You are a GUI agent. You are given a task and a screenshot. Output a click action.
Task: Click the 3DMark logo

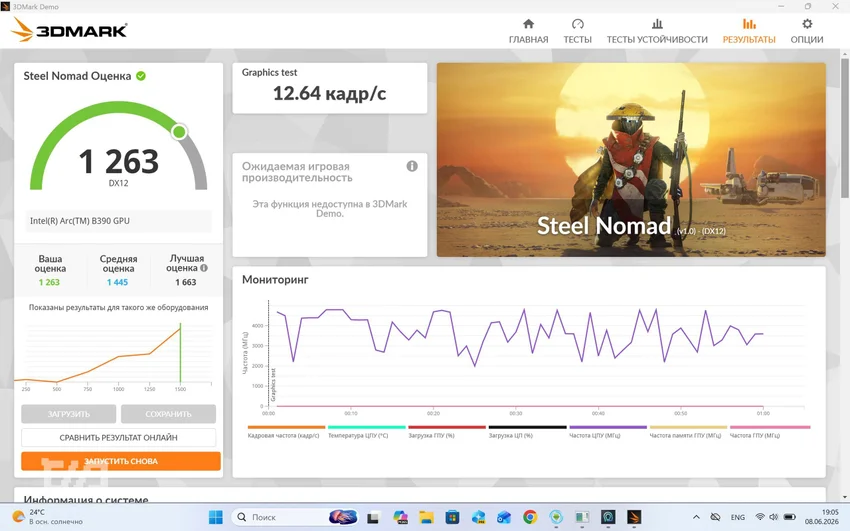coord(69,30)
